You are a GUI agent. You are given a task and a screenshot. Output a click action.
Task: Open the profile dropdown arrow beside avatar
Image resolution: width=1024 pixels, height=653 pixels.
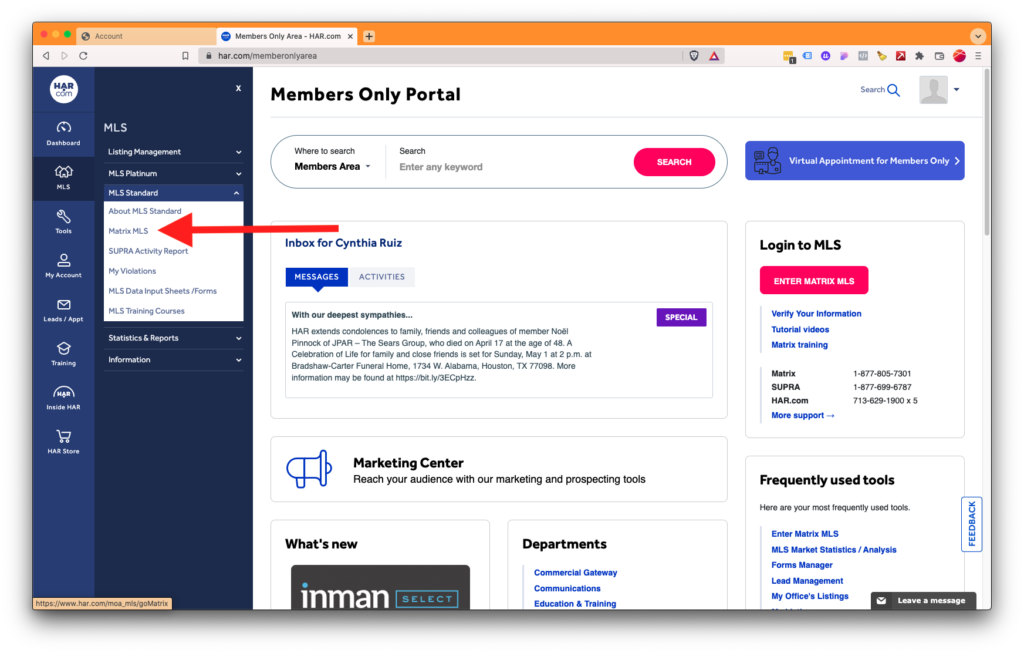click(956, 89)
